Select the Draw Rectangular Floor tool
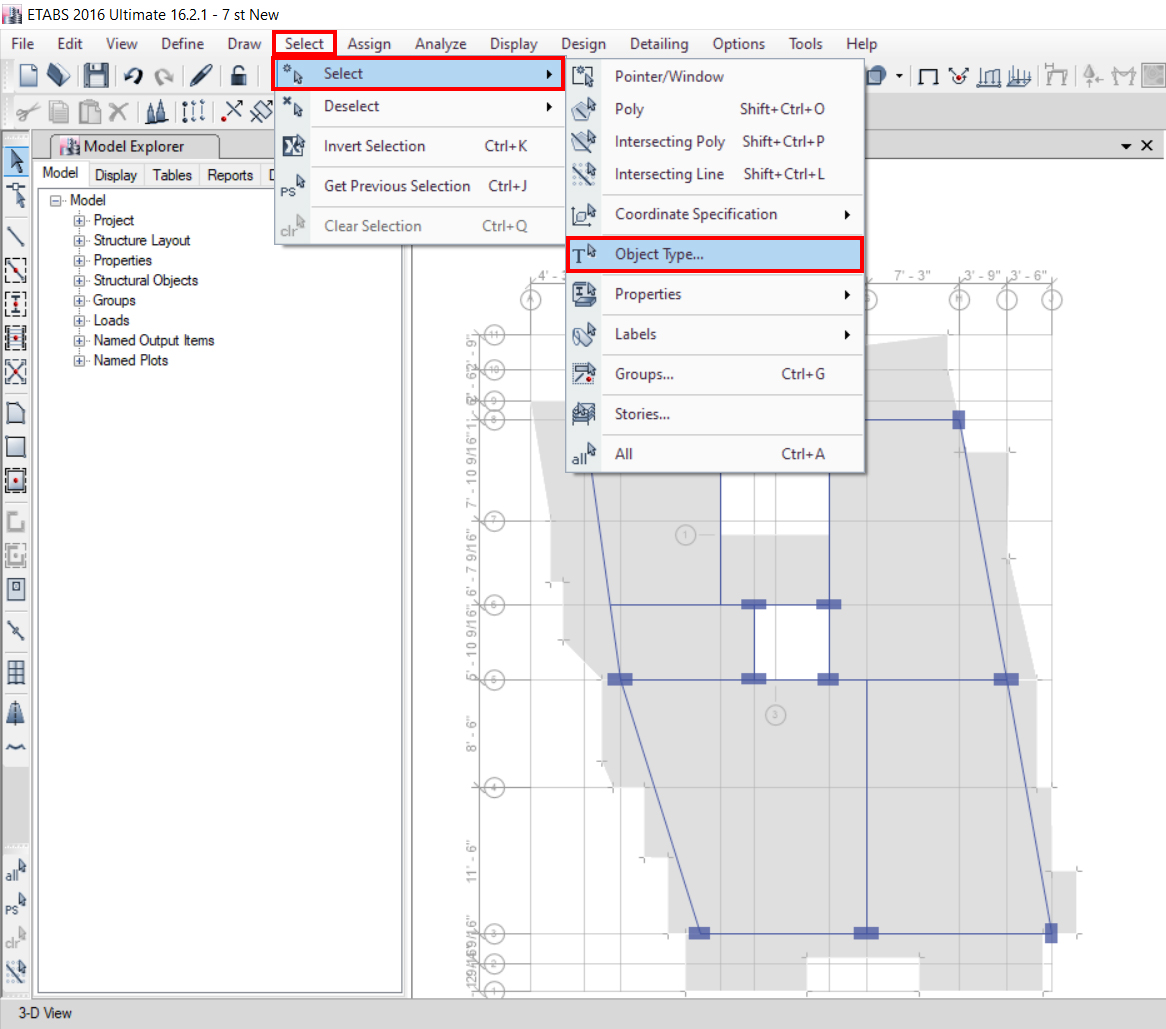This screenshot has width=1166, height=1029. (x=16, y=447)
